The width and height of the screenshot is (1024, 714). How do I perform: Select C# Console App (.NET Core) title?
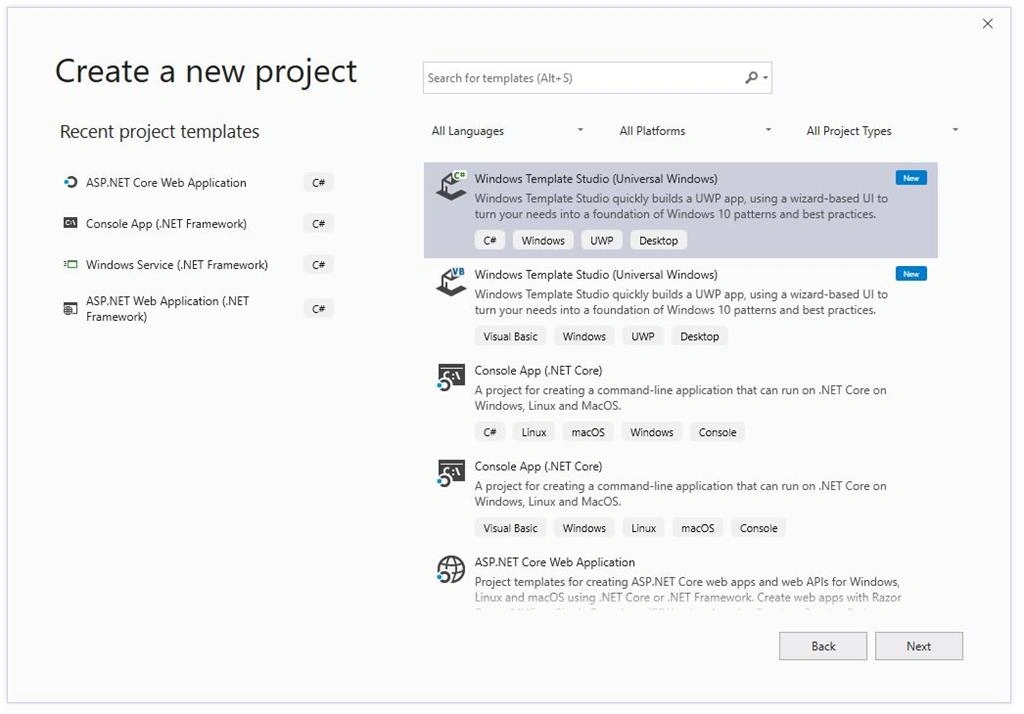[538, 371]
